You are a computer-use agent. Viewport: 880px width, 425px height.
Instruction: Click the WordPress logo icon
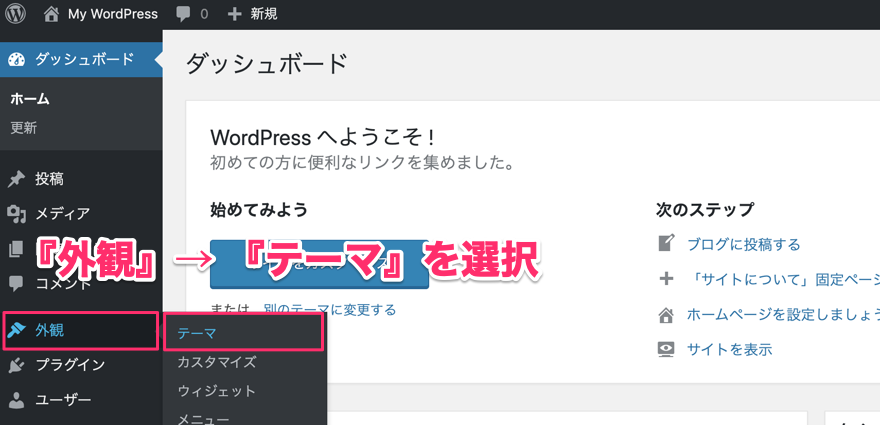coord(15,14)
